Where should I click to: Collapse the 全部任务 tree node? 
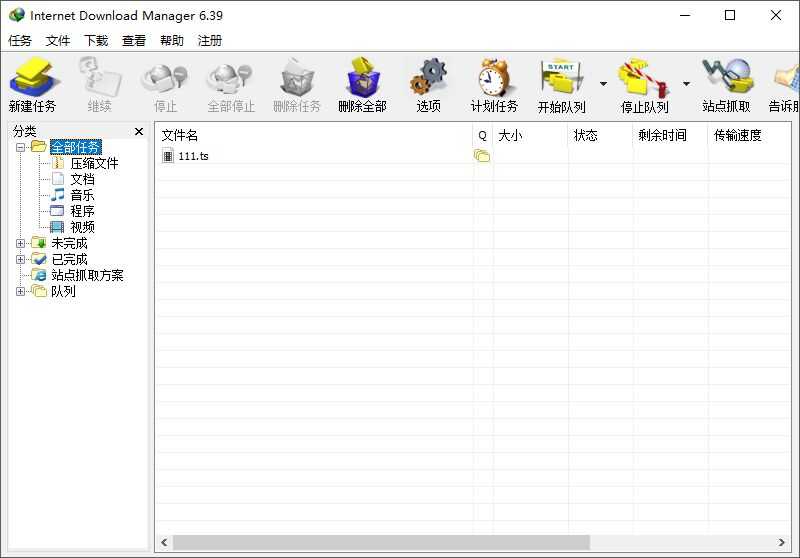(x=20, y=147)
